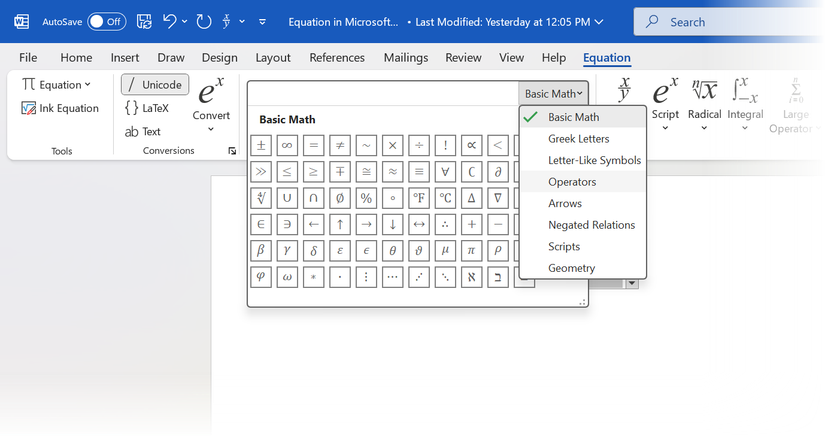Select Negated Relations symbol set
This screenshot has width=825, height=437.
point(591,225)
